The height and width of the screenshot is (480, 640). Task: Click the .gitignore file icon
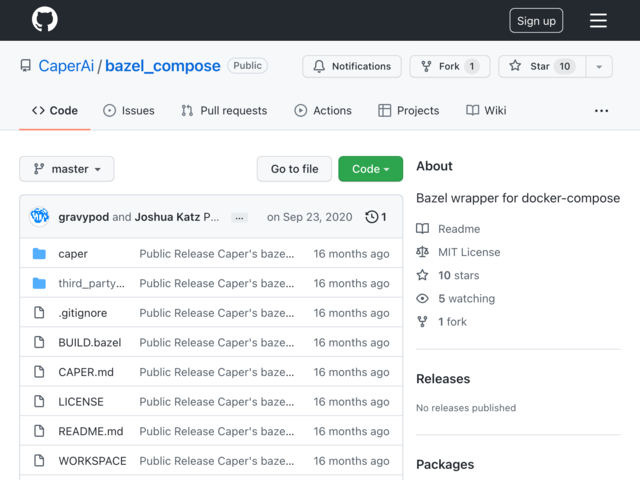coord(39,313)
